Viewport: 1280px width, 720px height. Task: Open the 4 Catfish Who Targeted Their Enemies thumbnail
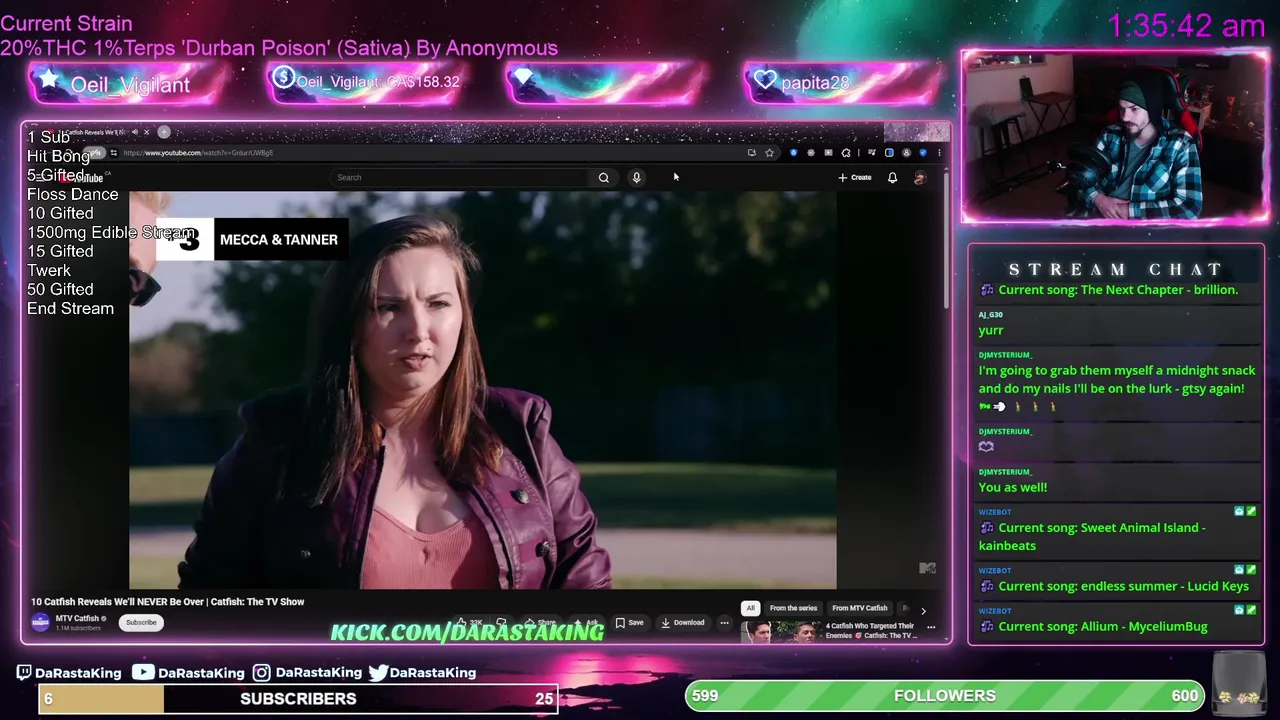(x=781, y=632)
